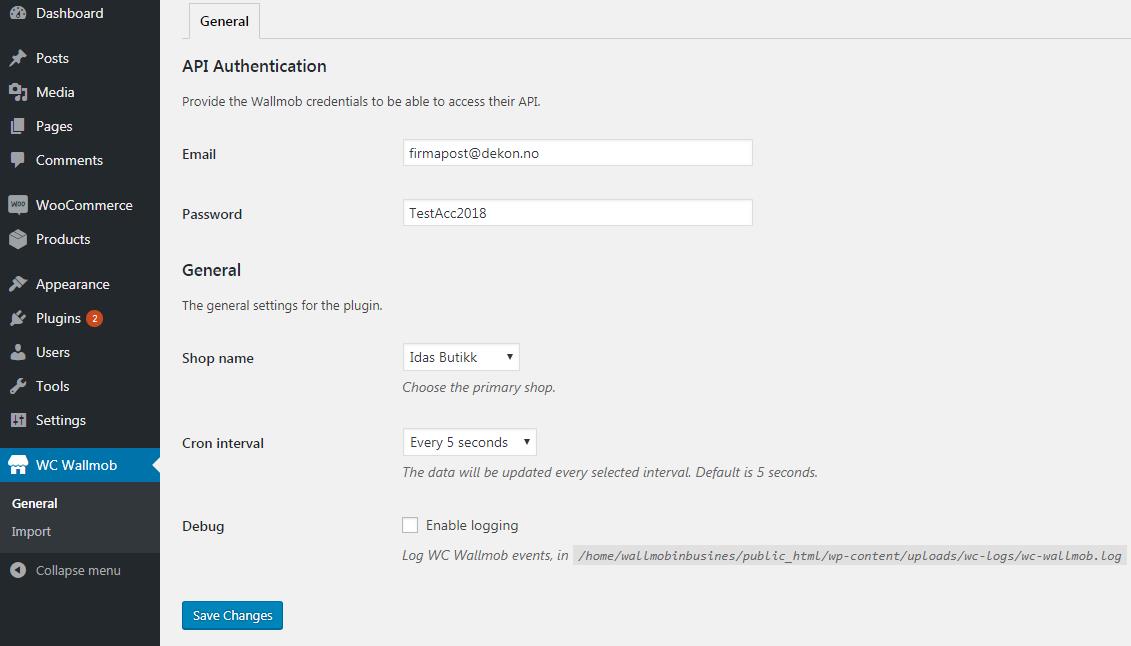Click the Media icon in sidebar
1131x646 pixels.
click(18, 92)
